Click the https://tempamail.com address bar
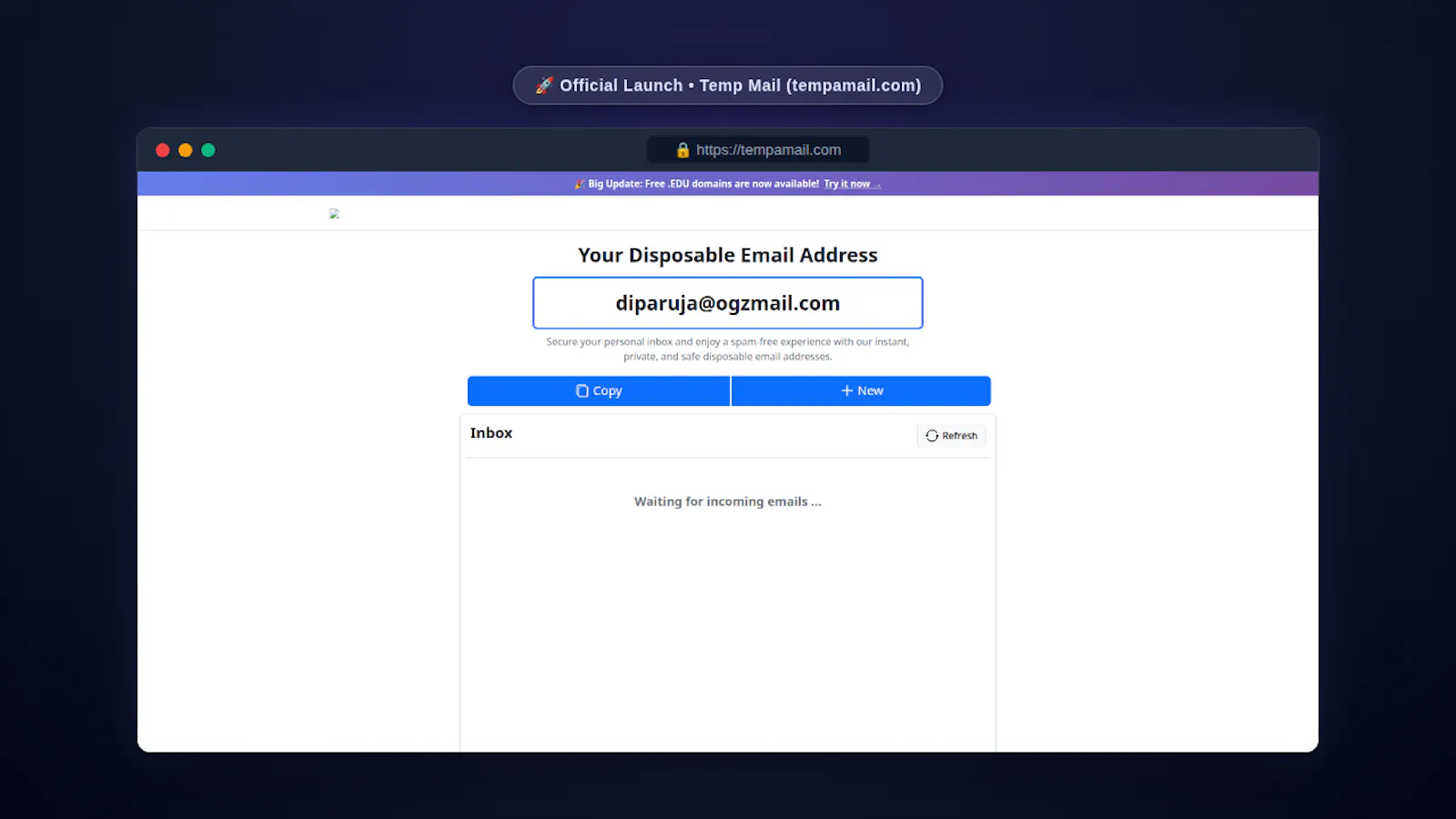 [x=758, y=150]
